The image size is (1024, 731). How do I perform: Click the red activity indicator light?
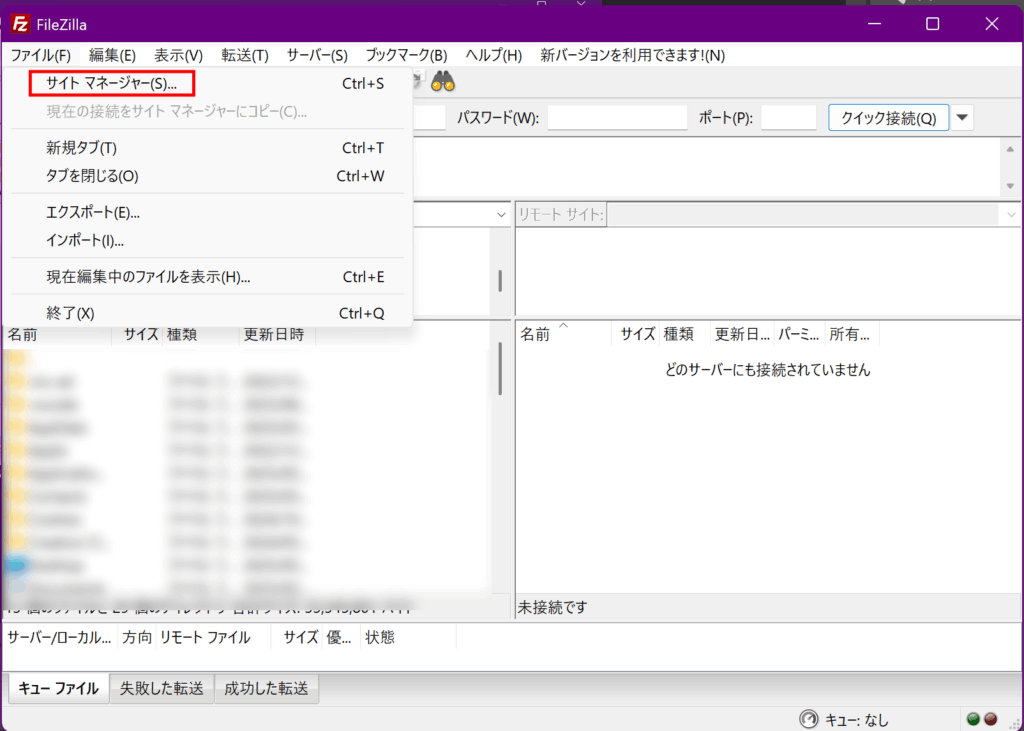991,719
